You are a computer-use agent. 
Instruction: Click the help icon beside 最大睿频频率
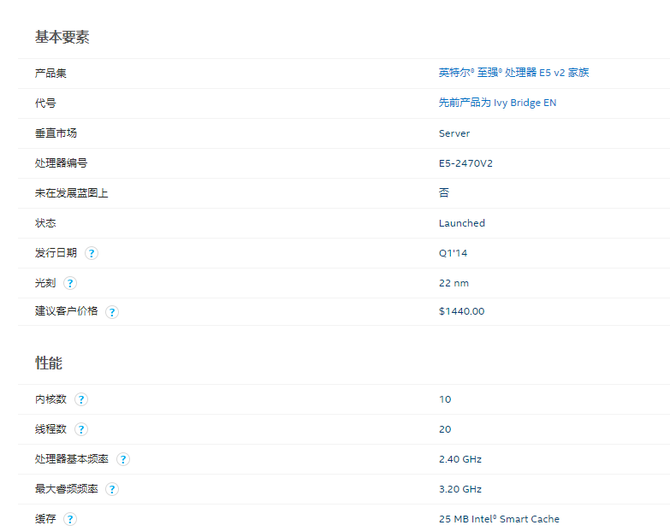pyautogui.click(x=112, y=489)
